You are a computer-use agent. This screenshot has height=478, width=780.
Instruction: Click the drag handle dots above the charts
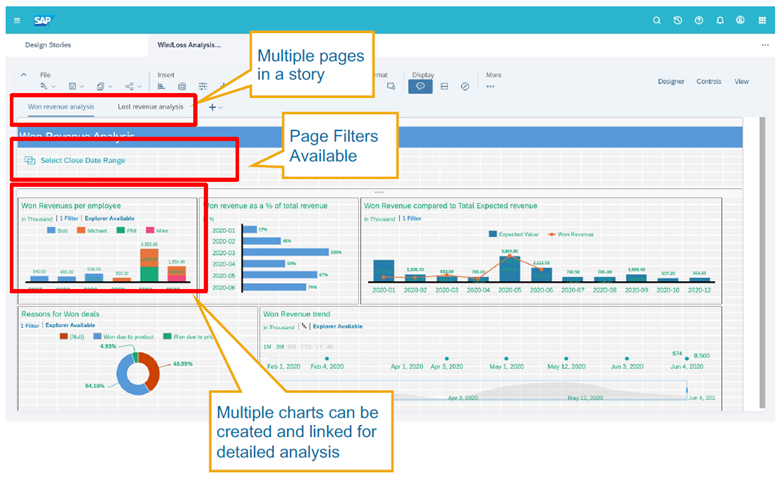tap(379, 192)
